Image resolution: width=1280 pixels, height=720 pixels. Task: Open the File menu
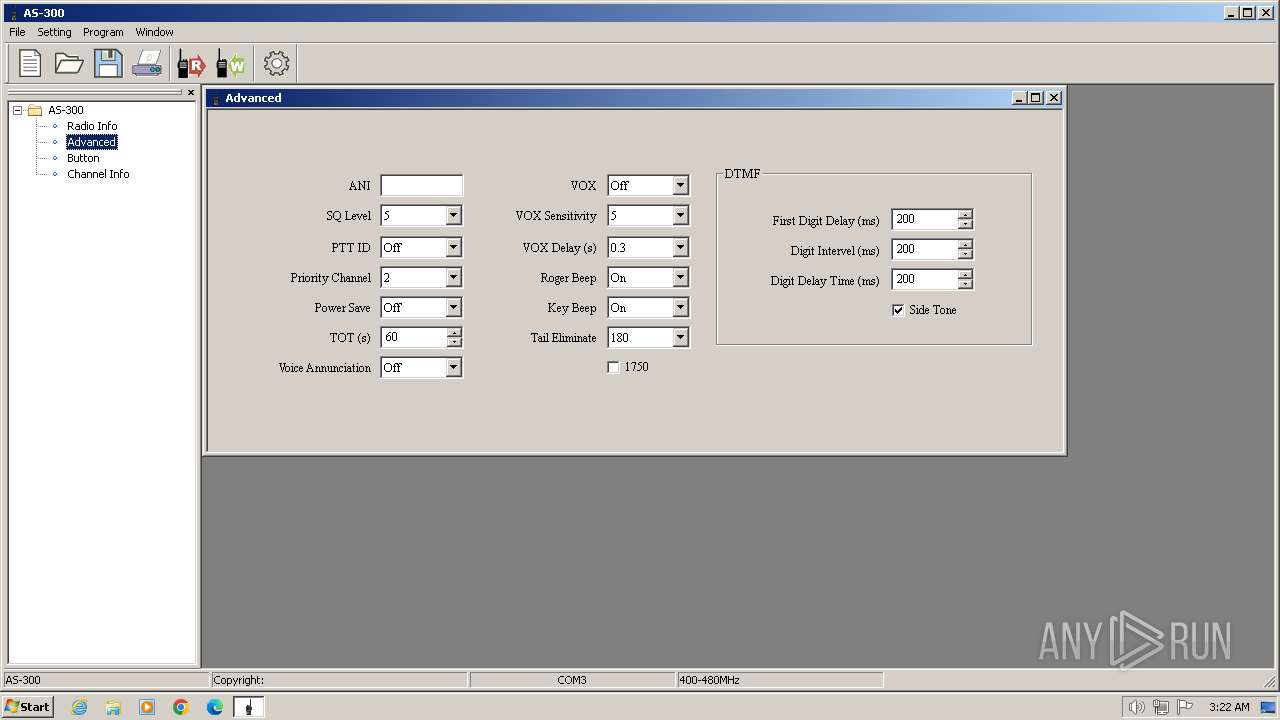click(x=17, y=32)
